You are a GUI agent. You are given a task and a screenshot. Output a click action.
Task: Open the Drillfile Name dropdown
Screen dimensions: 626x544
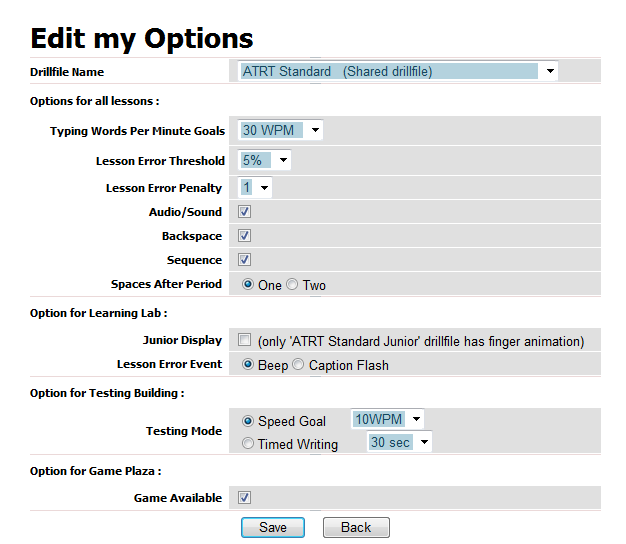click(398, 71)
